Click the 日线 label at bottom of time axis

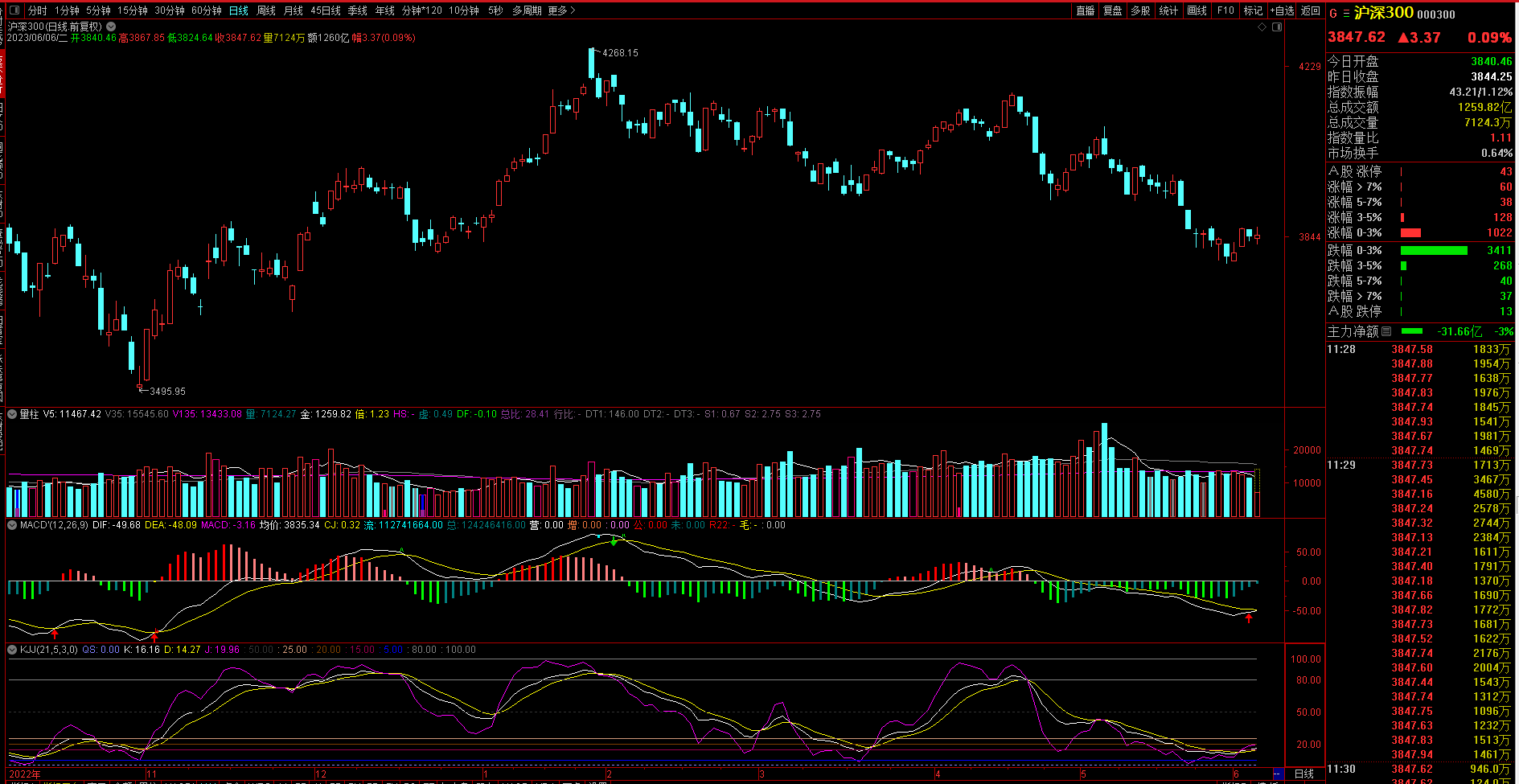click(x=1303, y=774)
